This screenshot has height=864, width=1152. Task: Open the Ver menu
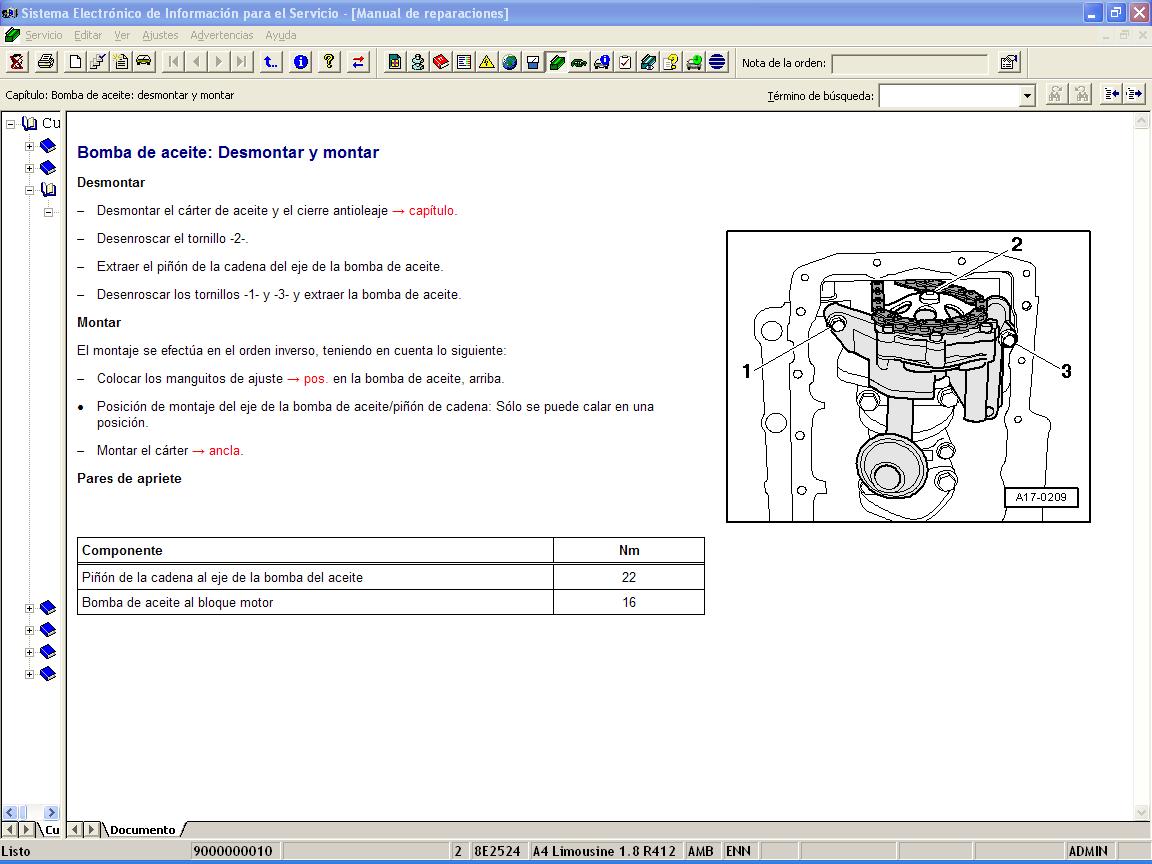[122, 35]
